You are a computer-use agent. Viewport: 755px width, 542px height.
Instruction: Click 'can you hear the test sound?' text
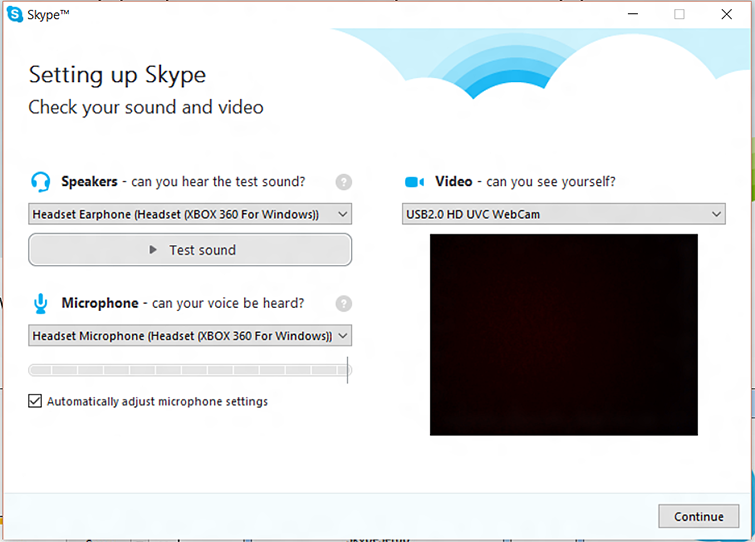pyautogui.click(x=218, y=182)
